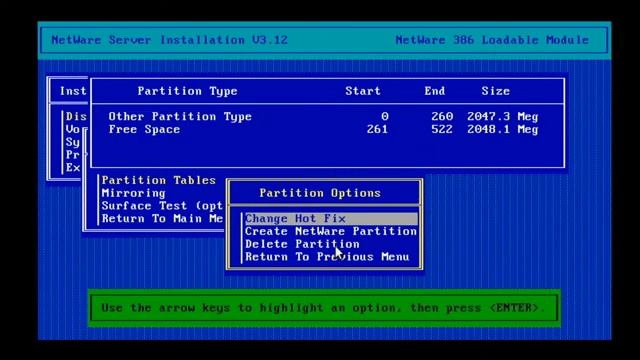Click the Free Space partition row
This screenshot has height=360, width=640.
pos(323,129)
